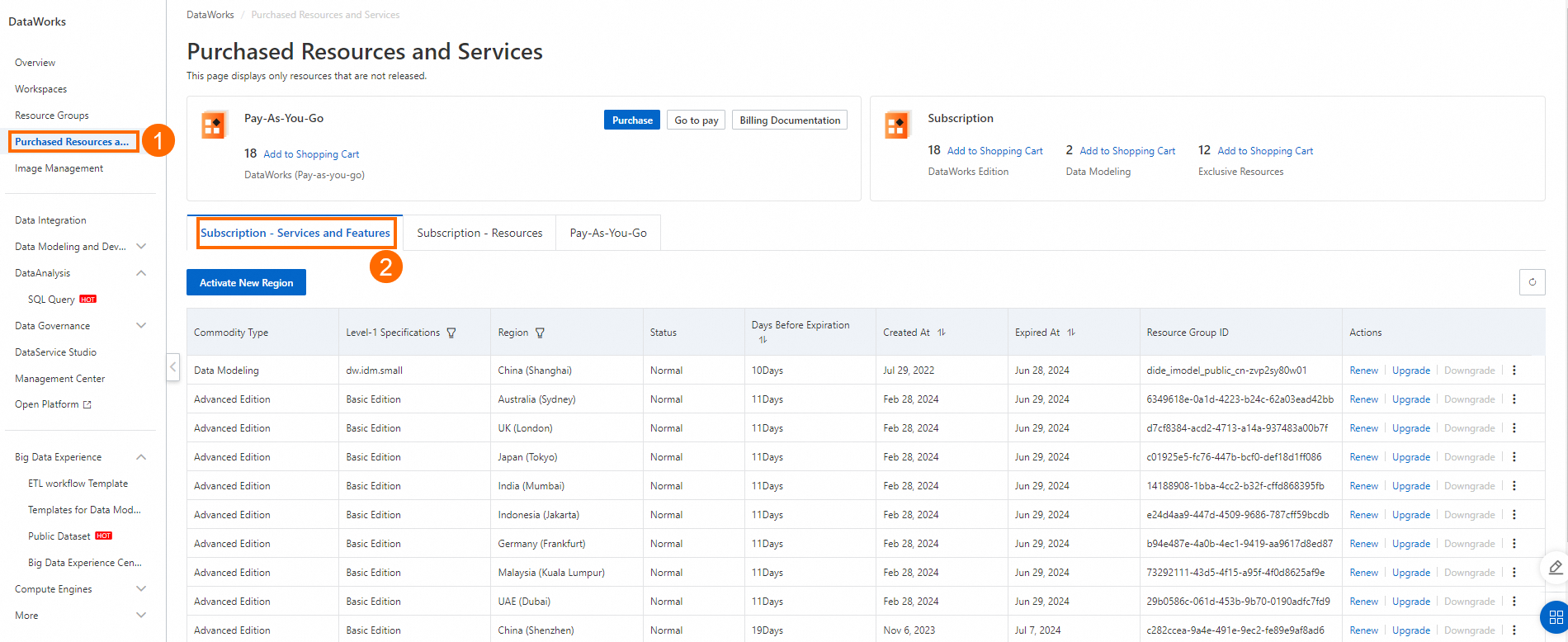Viewport: 1568px width, 642px height.
Task: Open the Open Platform external link
Action: [x=53, y=404]
